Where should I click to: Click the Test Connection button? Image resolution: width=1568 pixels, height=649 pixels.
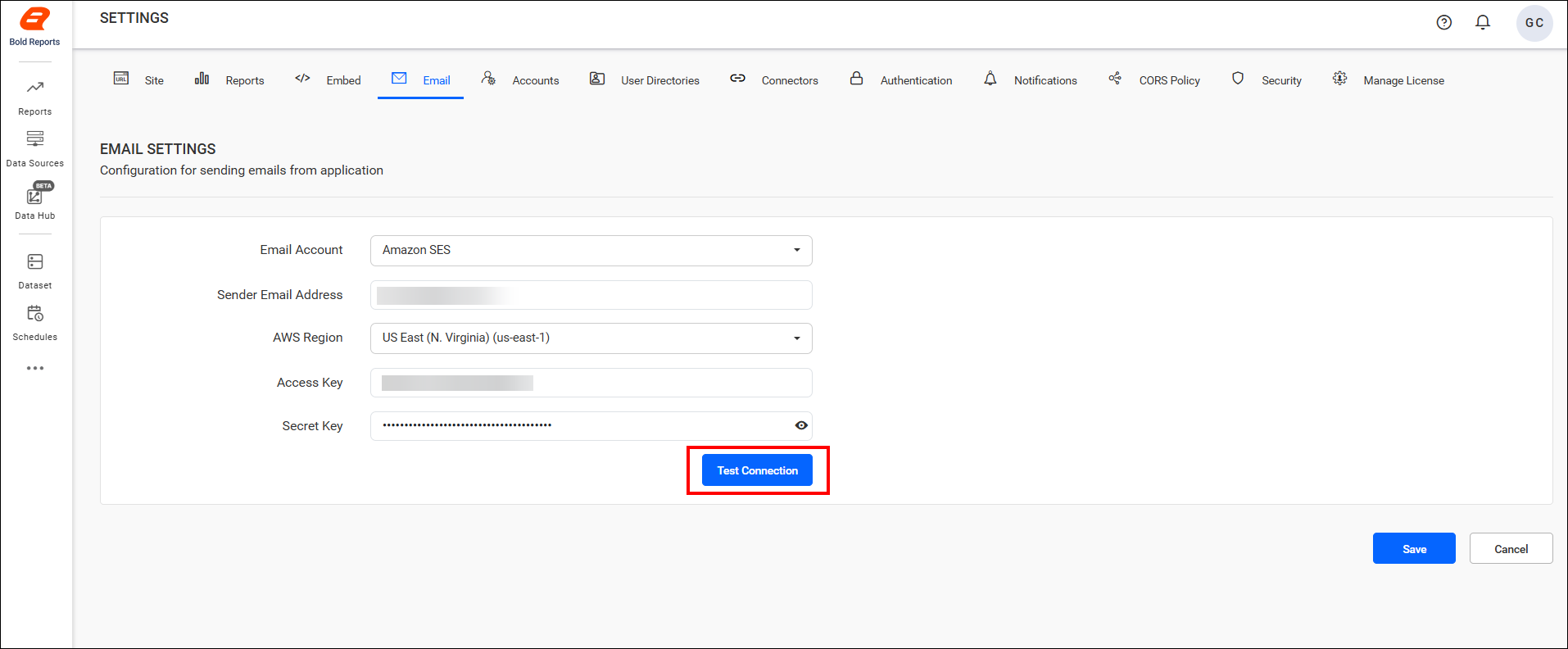pyautogui.click(x=757, y=470)
